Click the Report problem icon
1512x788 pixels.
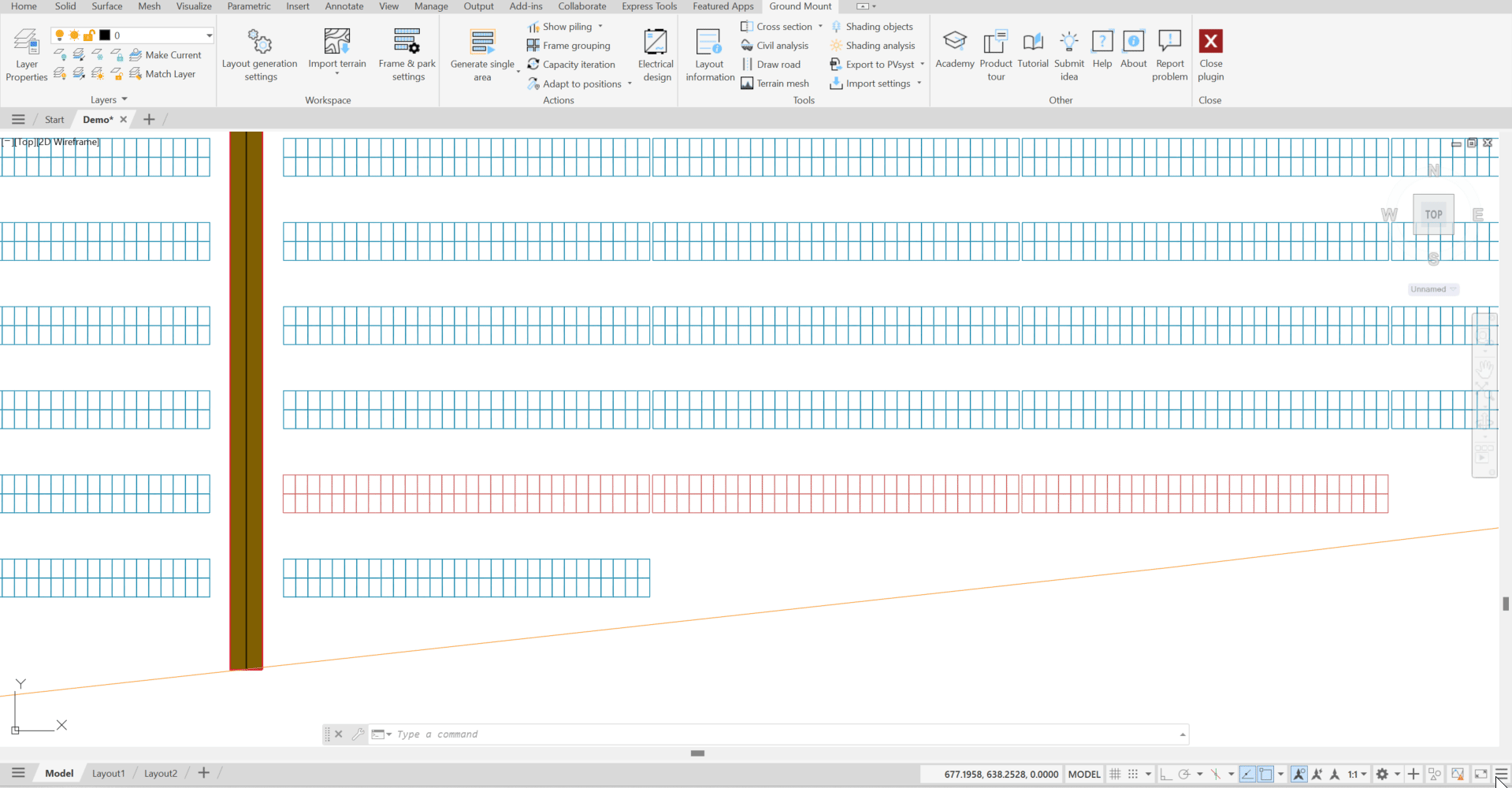(x=1169, y=42)
